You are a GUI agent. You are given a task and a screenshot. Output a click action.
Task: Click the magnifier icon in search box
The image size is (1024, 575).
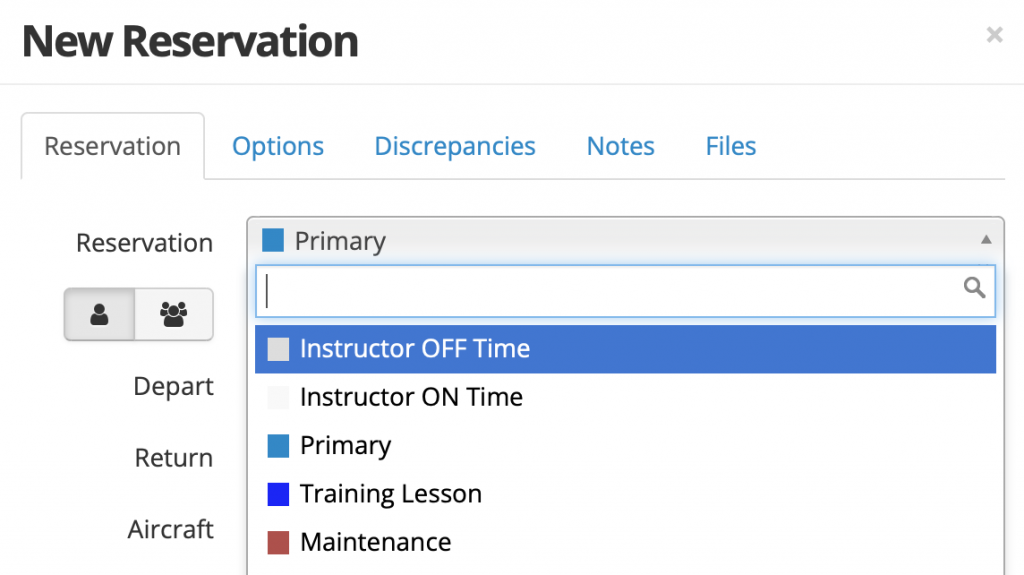tap(974, 289)
